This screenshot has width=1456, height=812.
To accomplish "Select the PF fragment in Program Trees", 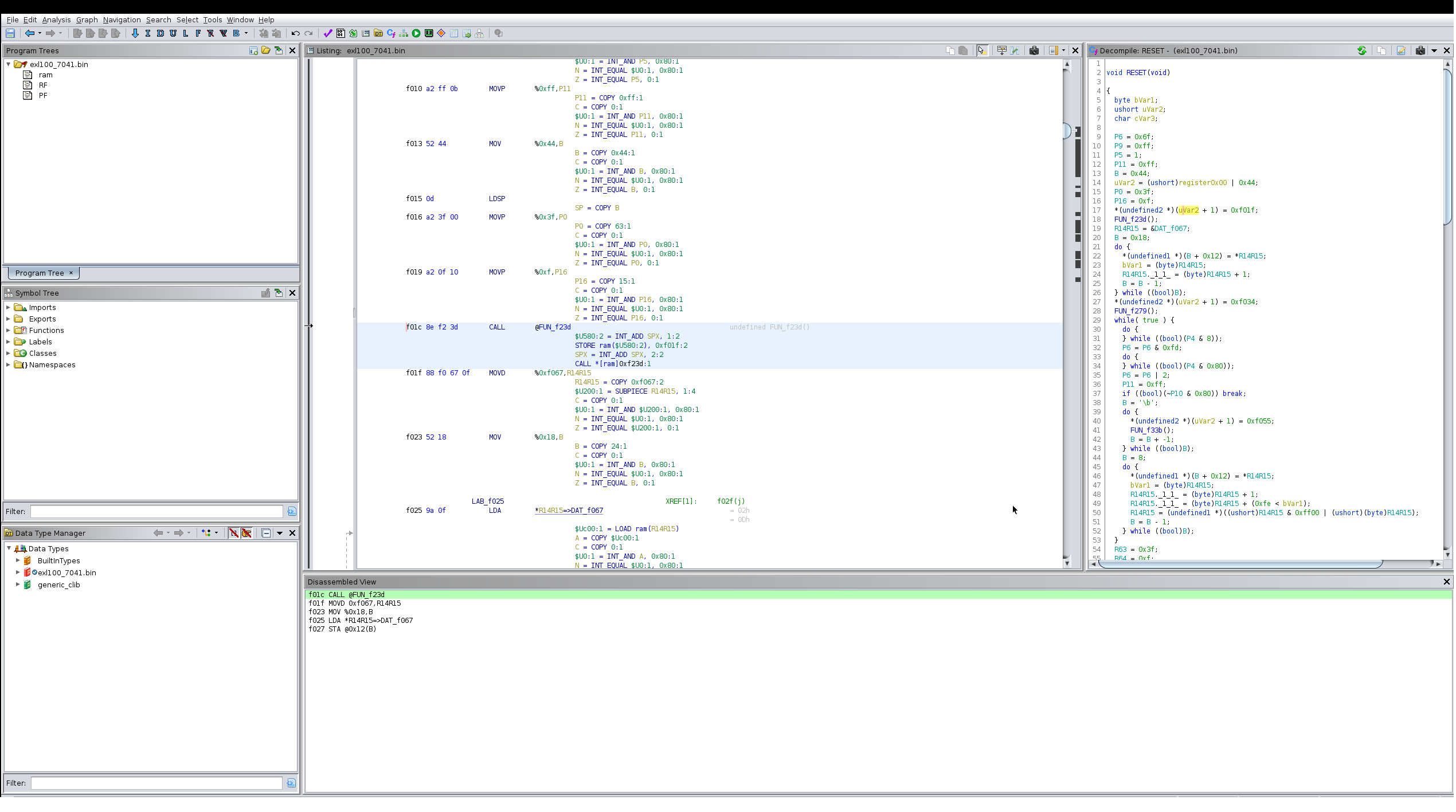I will coord(43,95).
